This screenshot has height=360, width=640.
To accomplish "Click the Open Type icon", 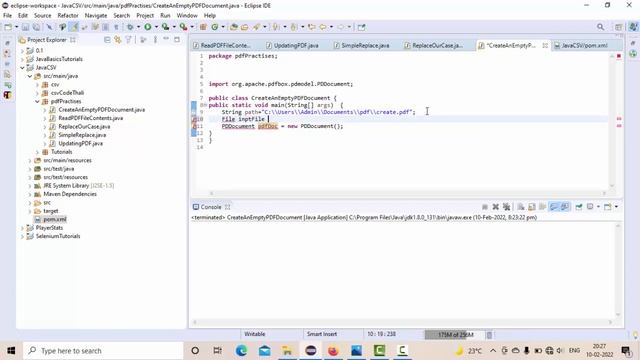I will click(x=234, y=27).
